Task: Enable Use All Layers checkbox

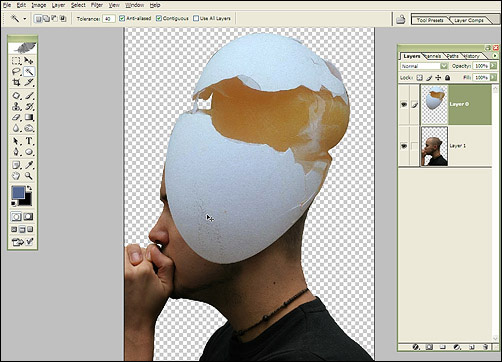Action: click(x=196, y=18)
